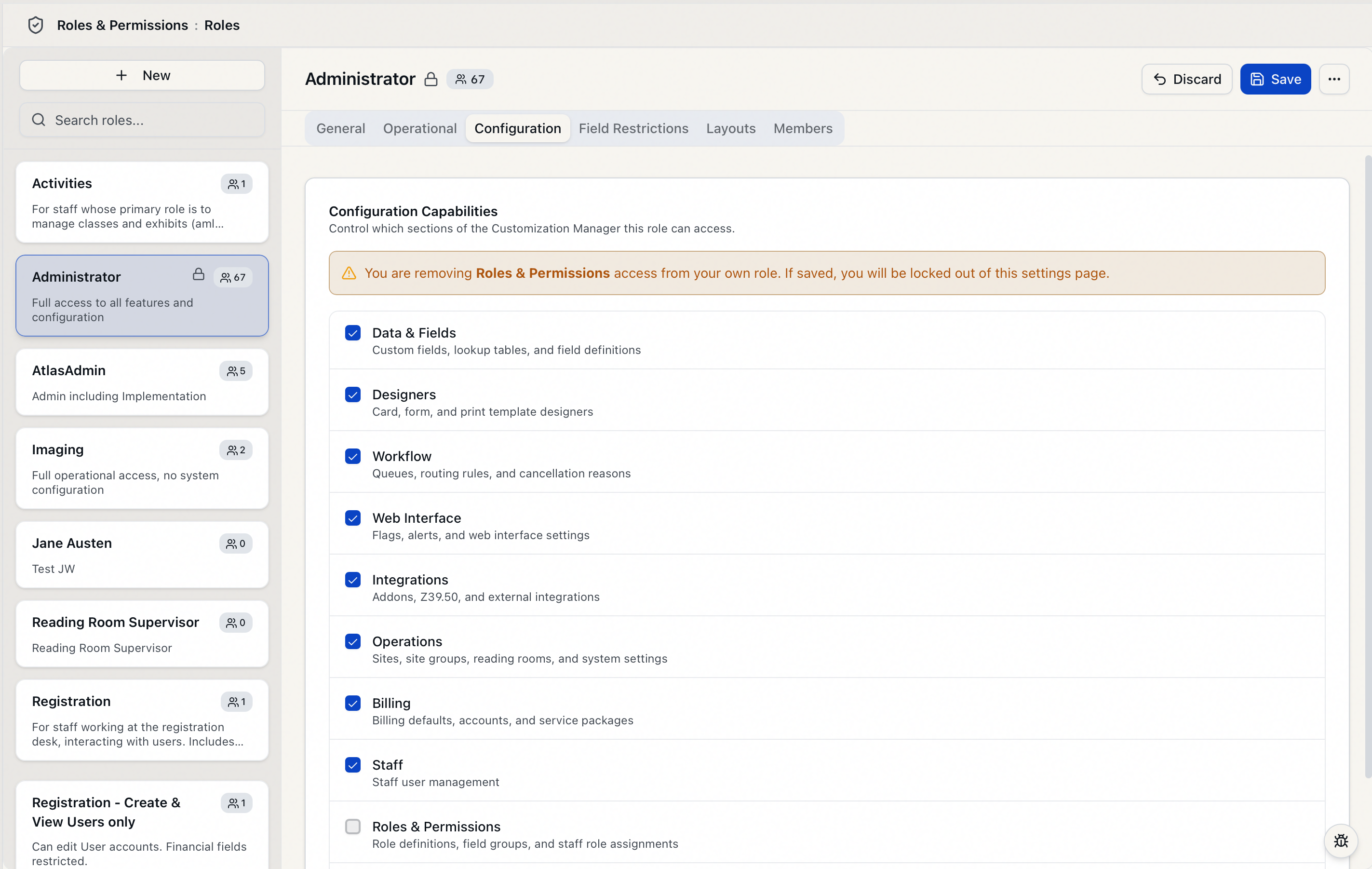Screen dimensions: 1372x869
Task: Click the member count badge on AtlasAdmin card
Action: coord(236,371)
